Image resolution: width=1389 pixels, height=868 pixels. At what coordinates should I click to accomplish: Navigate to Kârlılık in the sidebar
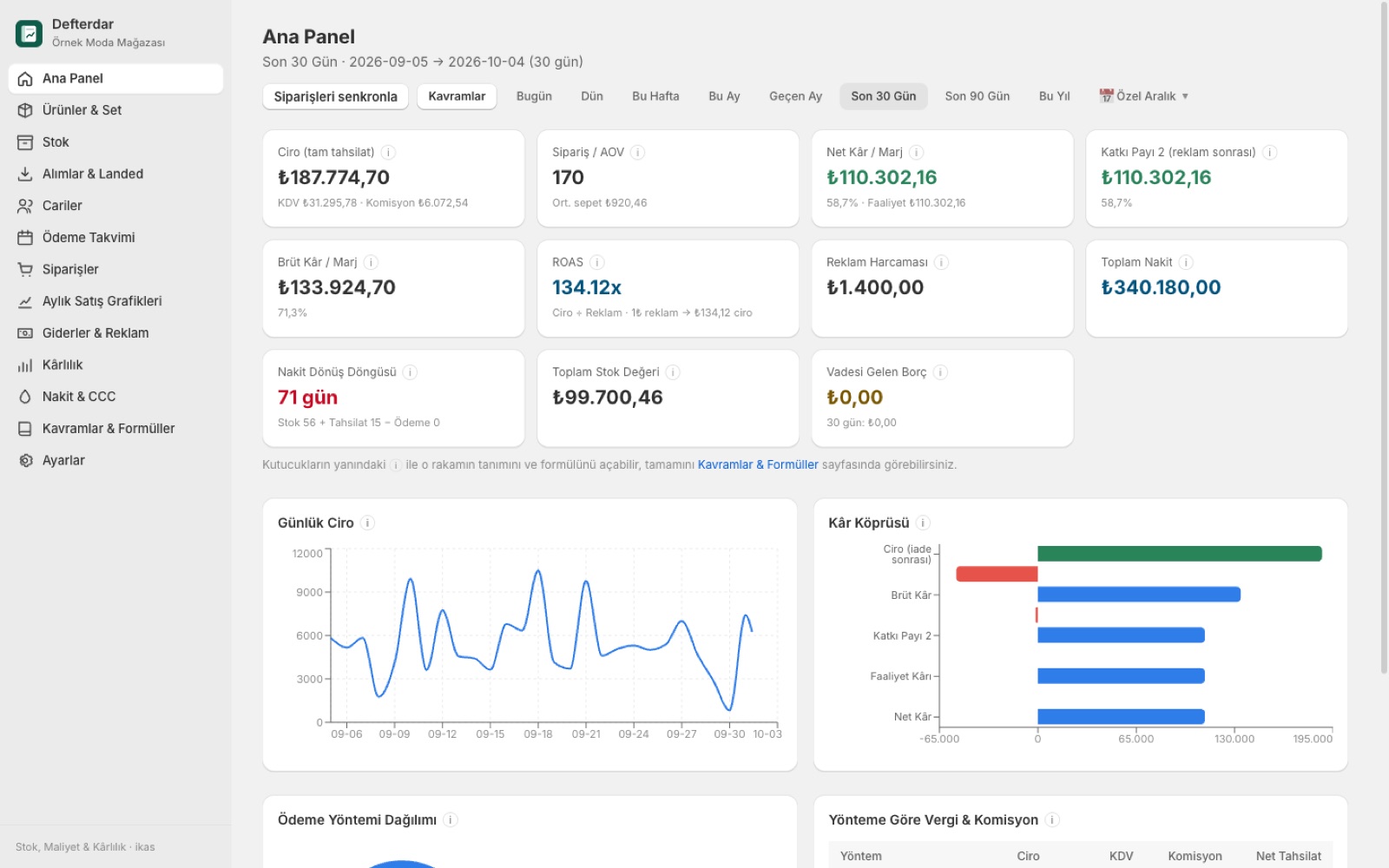tap(115, 365)
